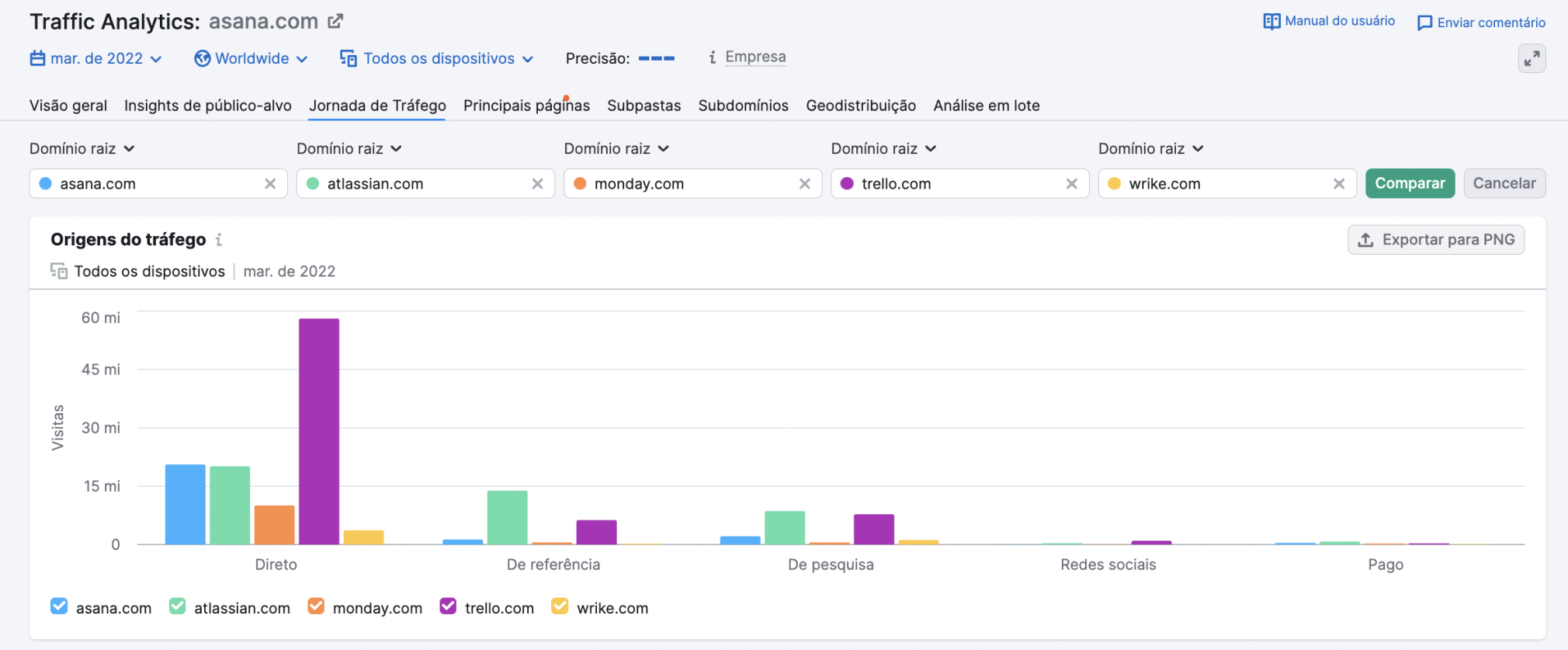
Task: Click the info icon beside Origens do tráfego
Action: click(219, 239)
